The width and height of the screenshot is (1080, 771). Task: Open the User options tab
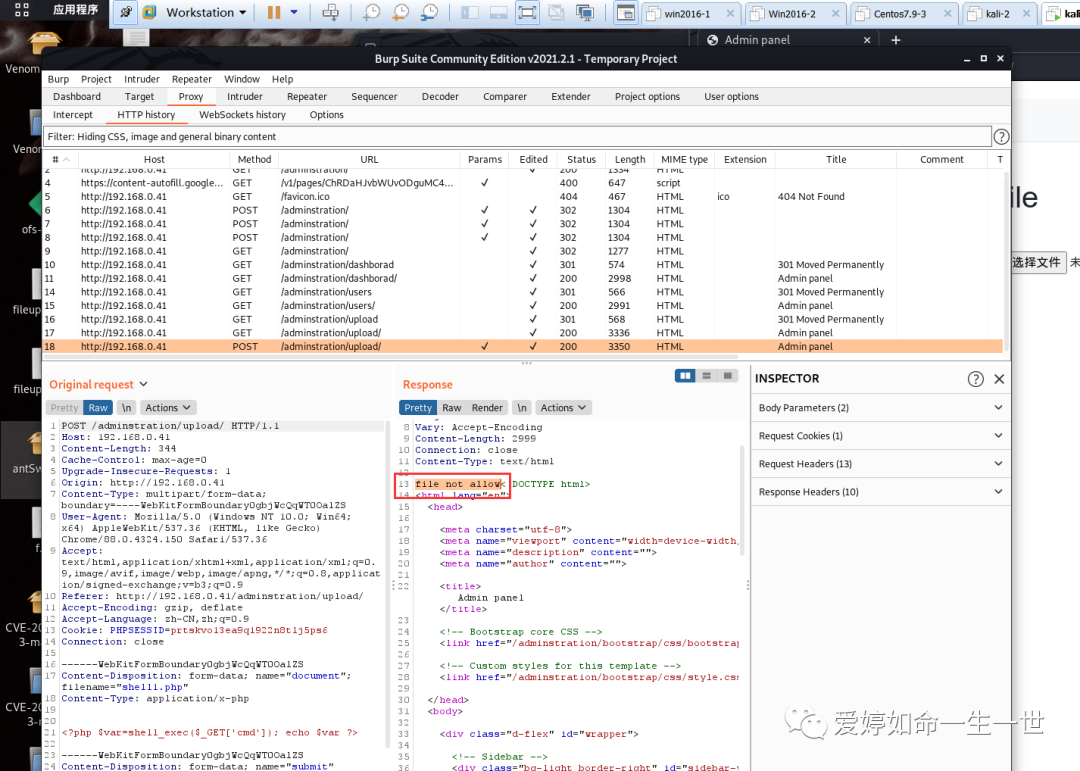[x=731, y=96]
